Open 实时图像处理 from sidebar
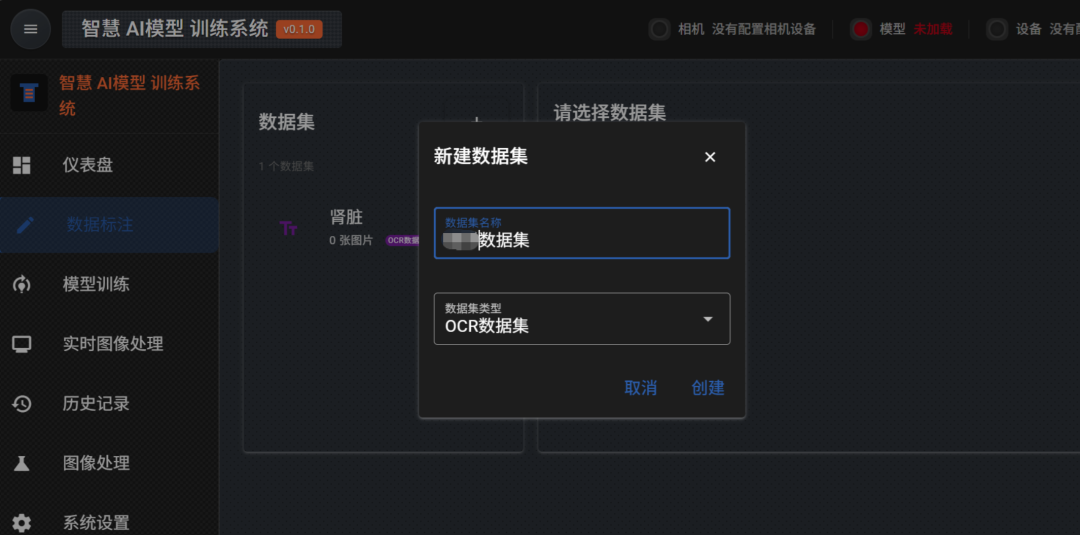 [x=110, y=344]
